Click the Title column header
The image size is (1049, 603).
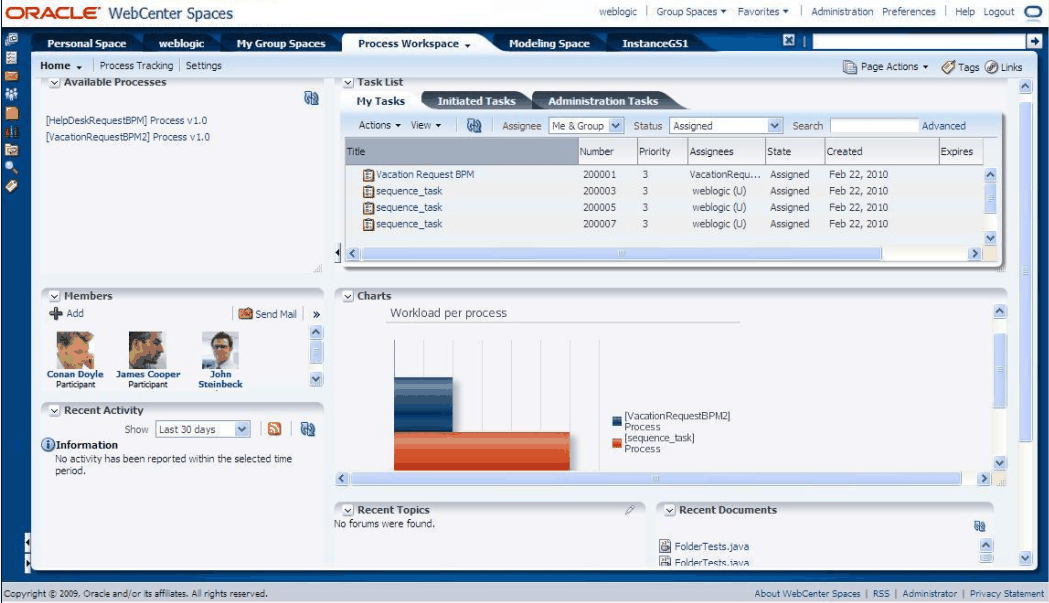(462, 152)
